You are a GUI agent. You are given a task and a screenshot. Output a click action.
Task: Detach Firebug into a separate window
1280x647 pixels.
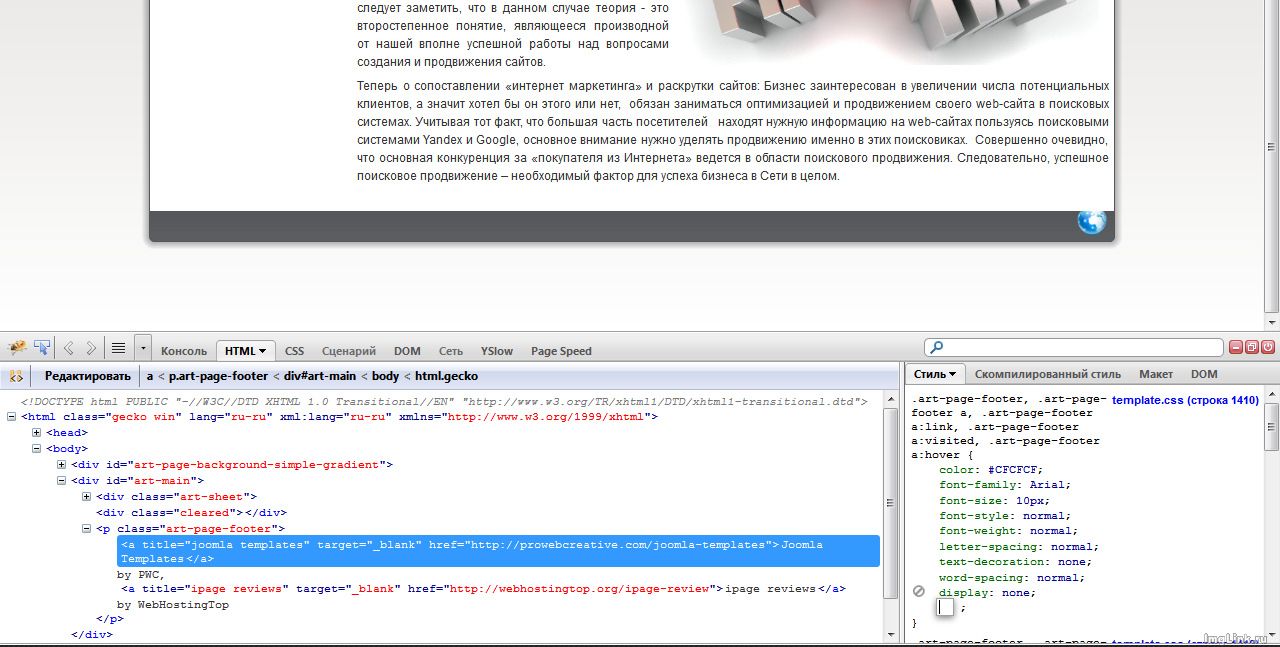point(1251,347)
